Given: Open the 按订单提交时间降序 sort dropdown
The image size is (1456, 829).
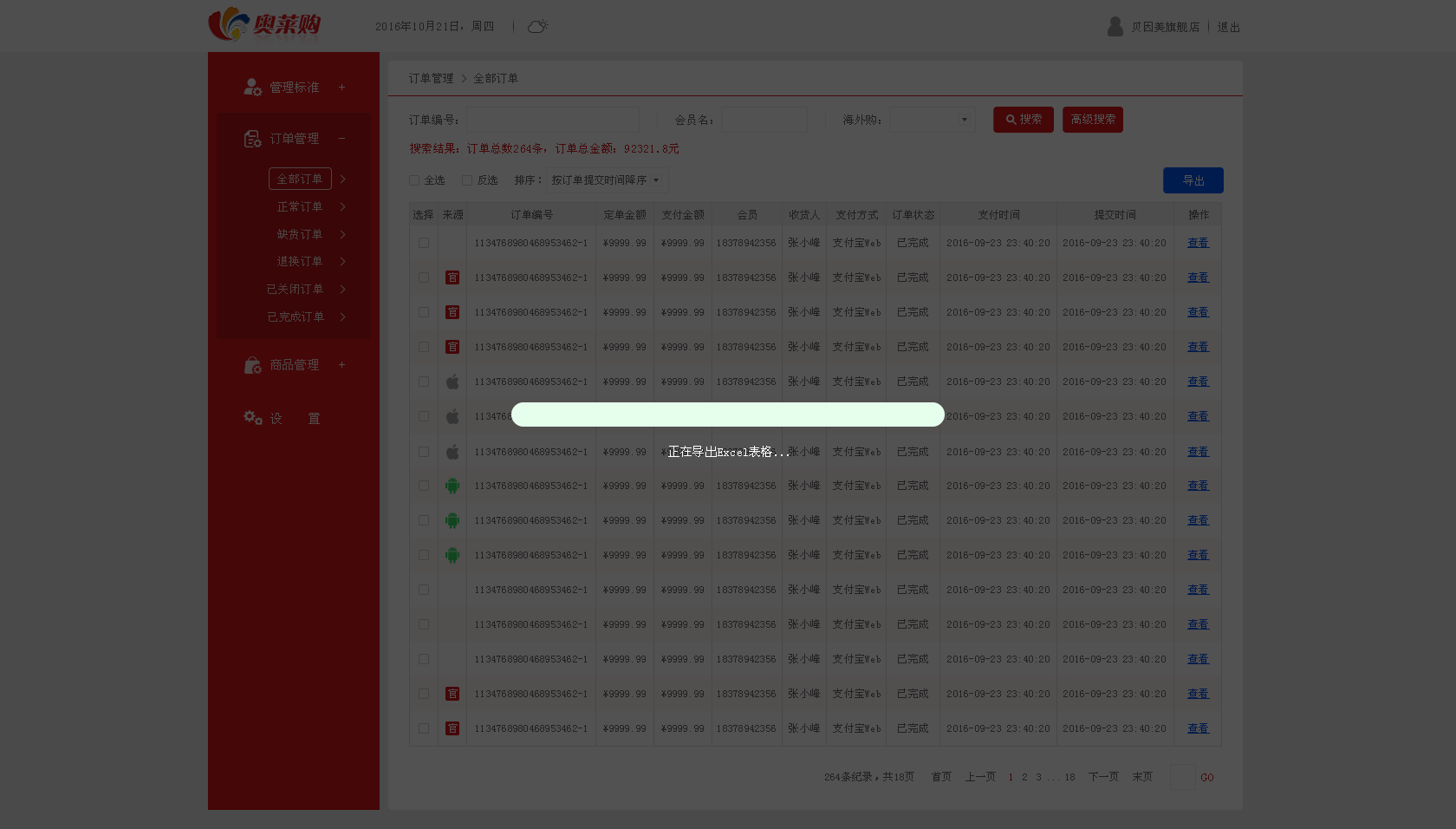Looking at the screenshot, I should tap(607, 180).
